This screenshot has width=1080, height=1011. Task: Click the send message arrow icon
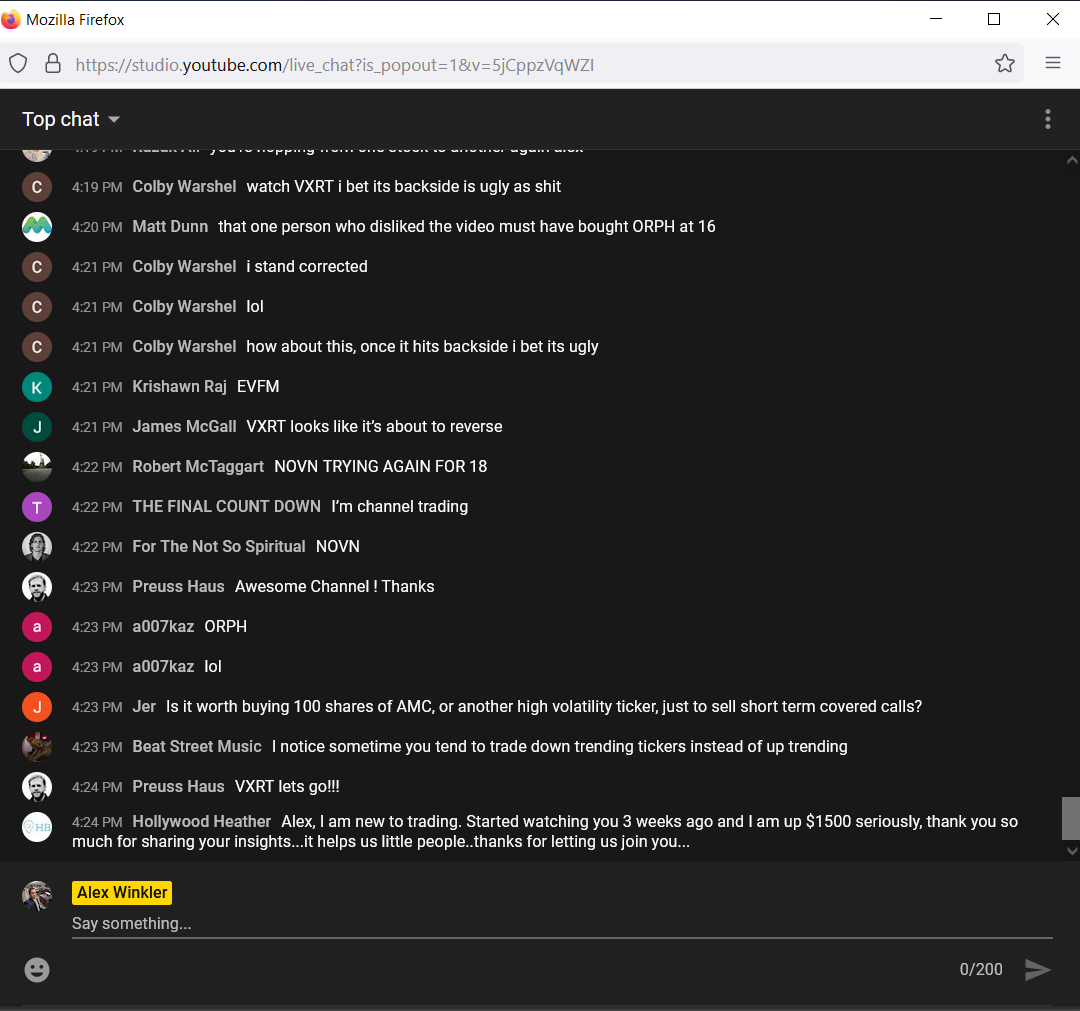[x=1037, y=969]
